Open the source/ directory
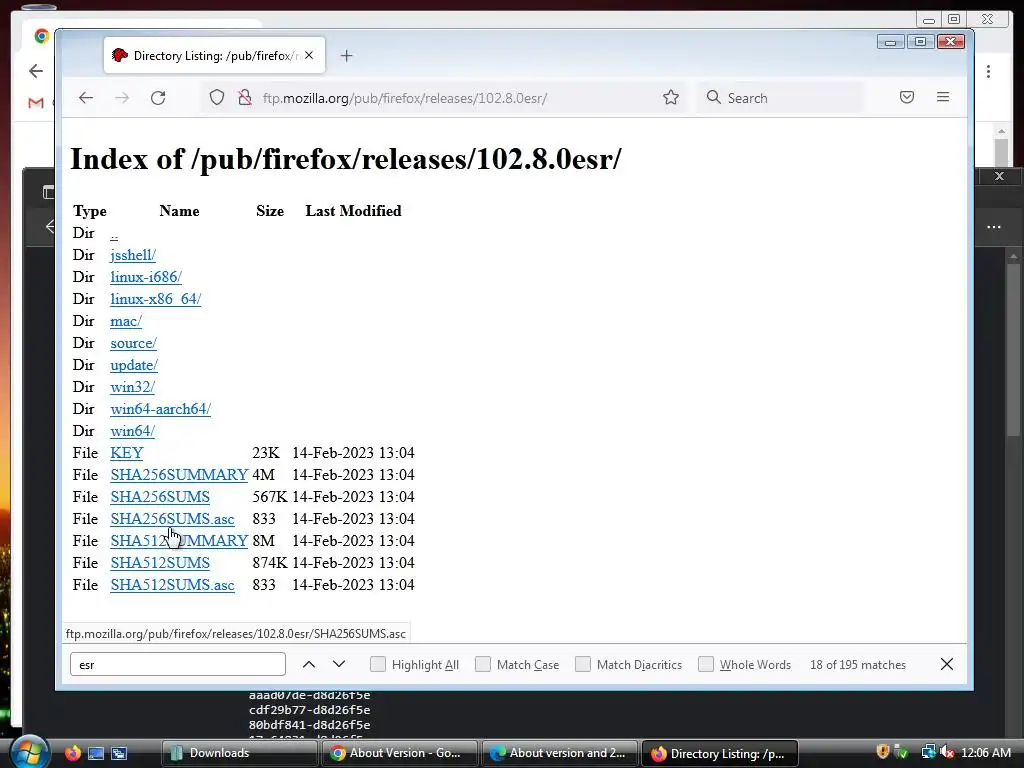The height and width of the screenshot is (768, 1024). click(x=133, y=343)
